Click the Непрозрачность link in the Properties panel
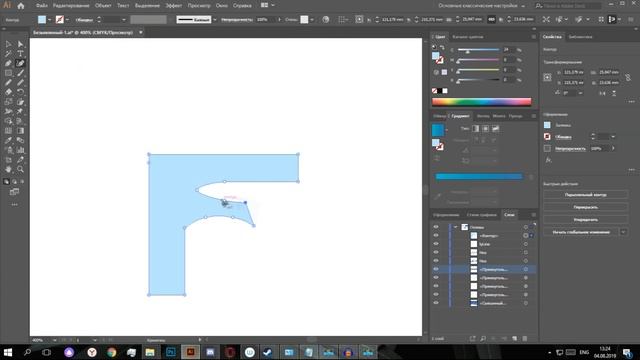This screenshot has width=640, height=360. (570, 149)
